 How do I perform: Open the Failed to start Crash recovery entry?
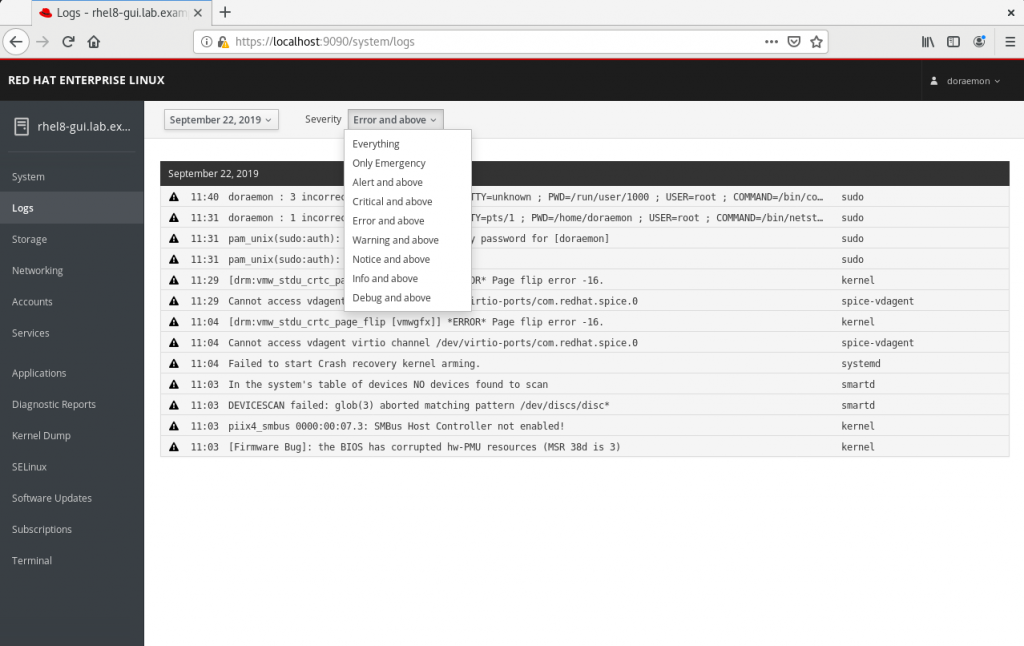pos(584,363)
